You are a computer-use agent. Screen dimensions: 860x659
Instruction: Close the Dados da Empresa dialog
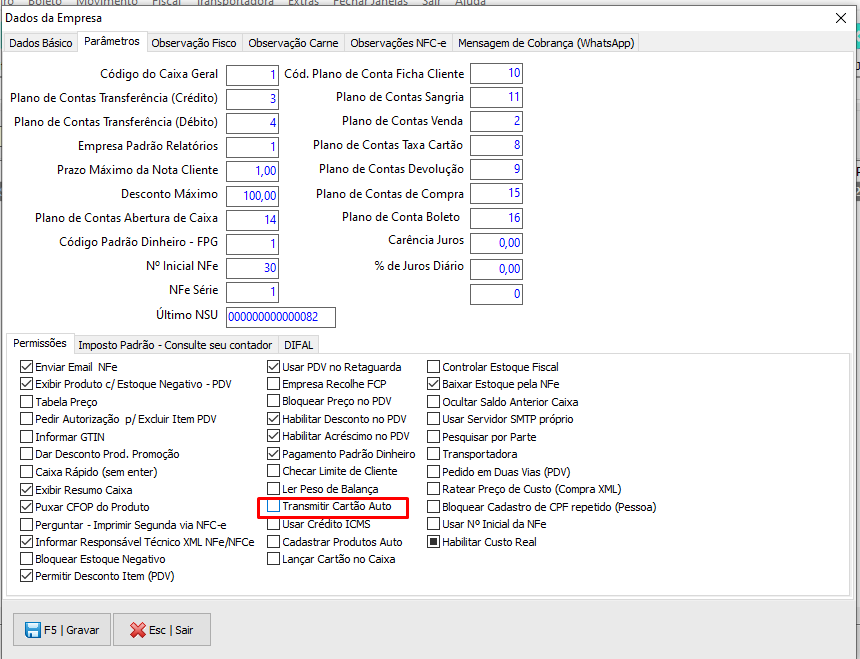pos(840,18)
